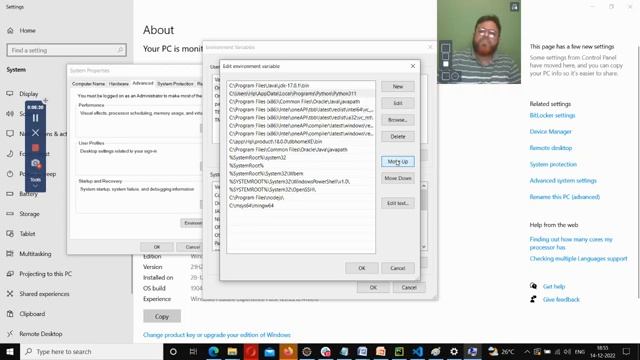
Task: Open Projecting to this PC settings
Action: tap(45, 274)
